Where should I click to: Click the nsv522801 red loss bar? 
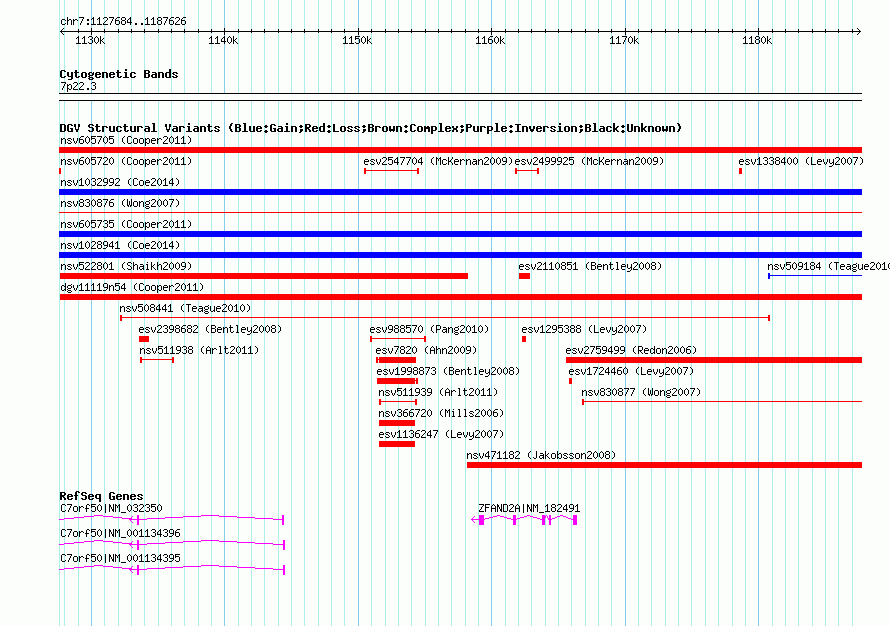pyautogui.click(x=264, y=276)
